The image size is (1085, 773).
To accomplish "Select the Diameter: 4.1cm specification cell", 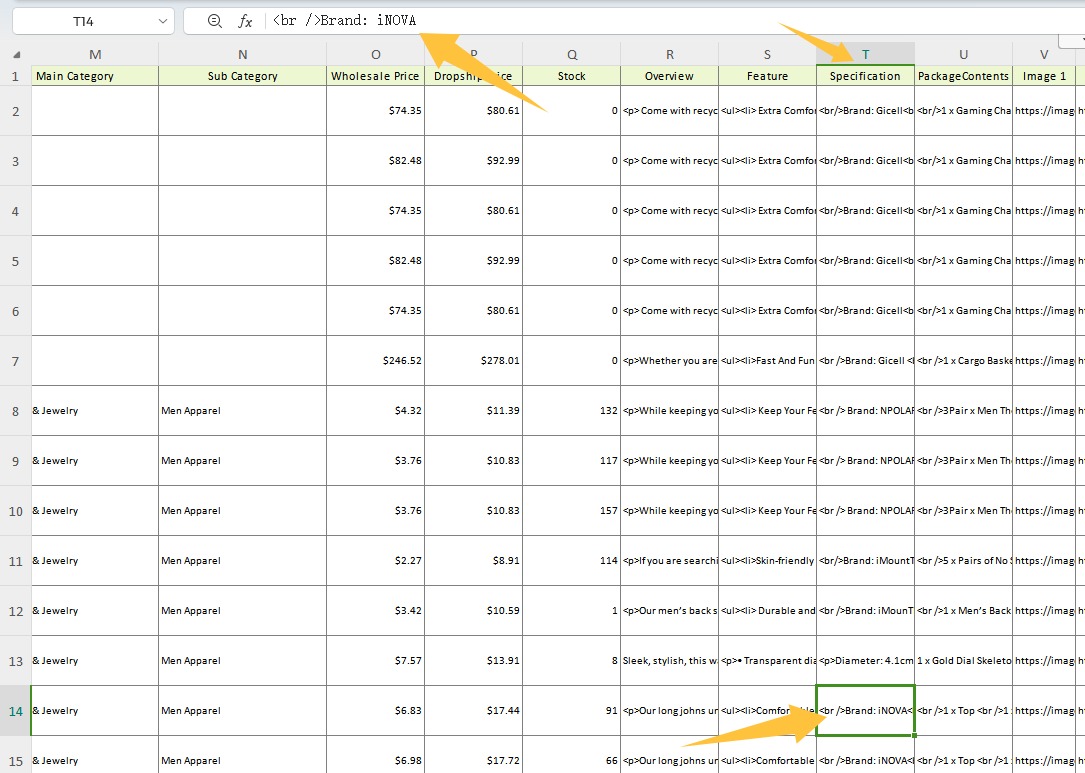I will (x=865, y=660).
